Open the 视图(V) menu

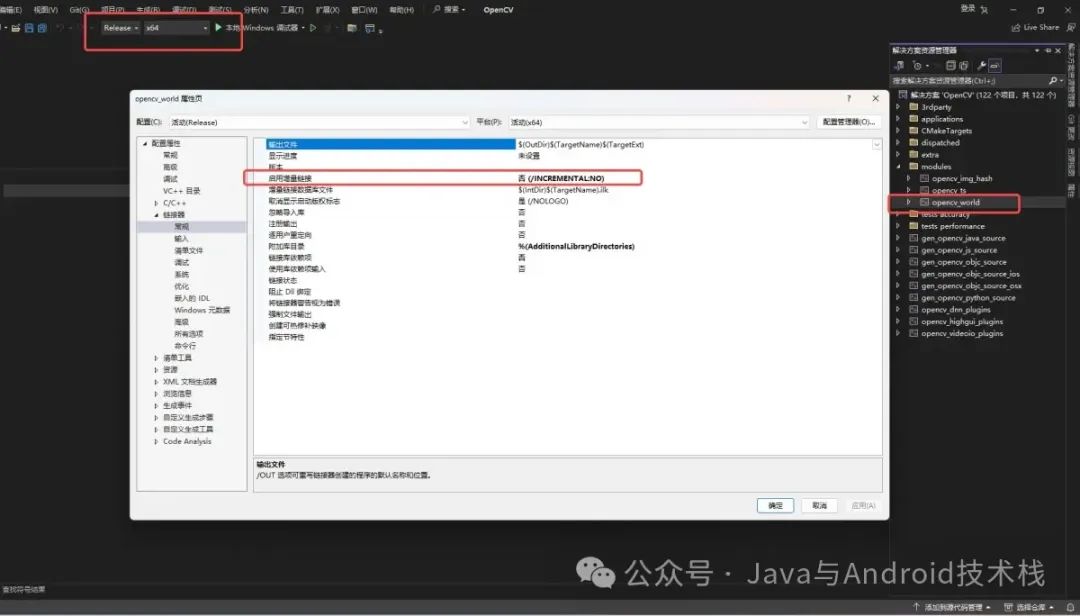click(x=45, y=10)
